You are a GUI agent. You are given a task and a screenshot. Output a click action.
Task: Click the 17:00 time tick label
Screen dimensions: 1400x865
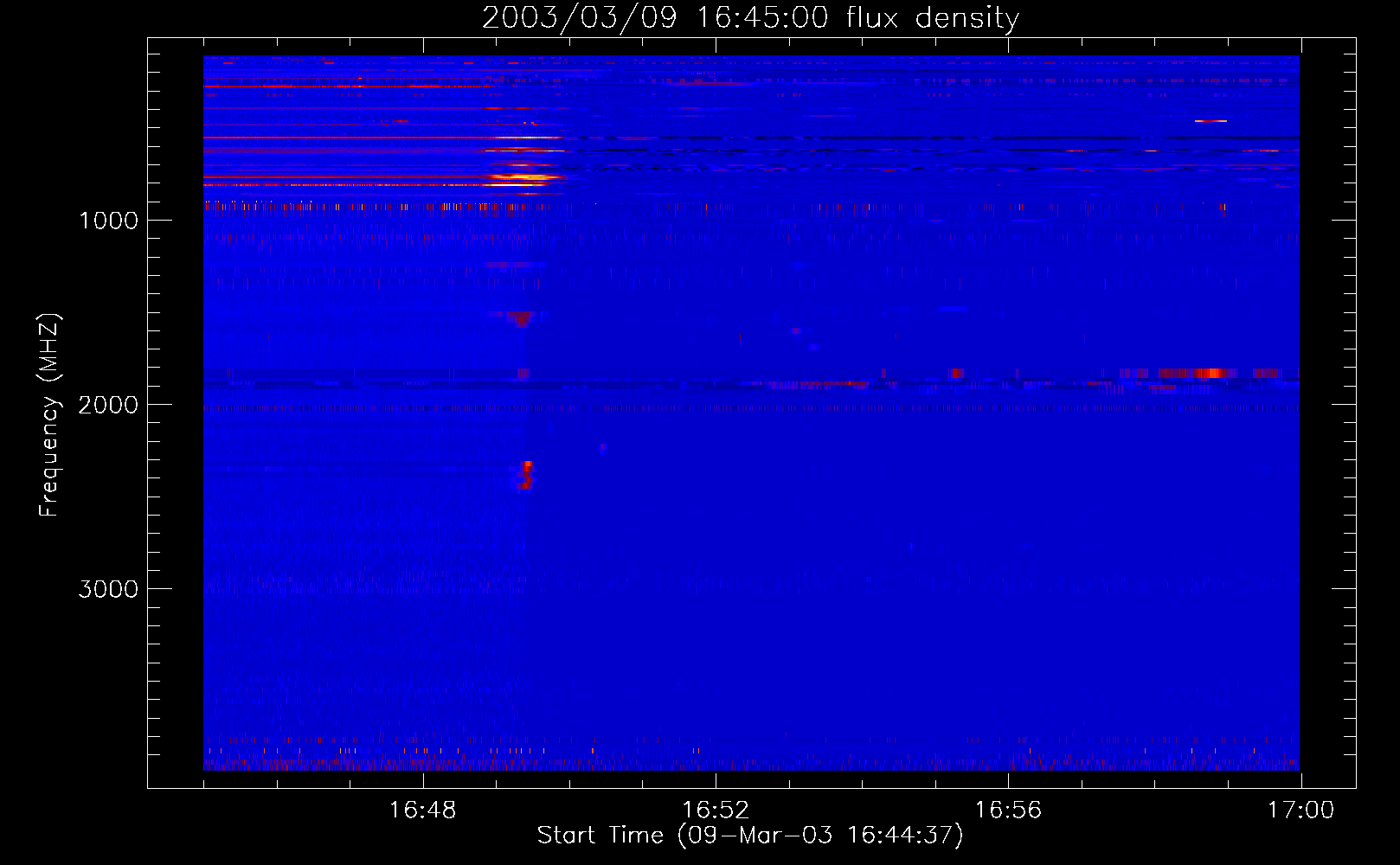coord(1300,811)
